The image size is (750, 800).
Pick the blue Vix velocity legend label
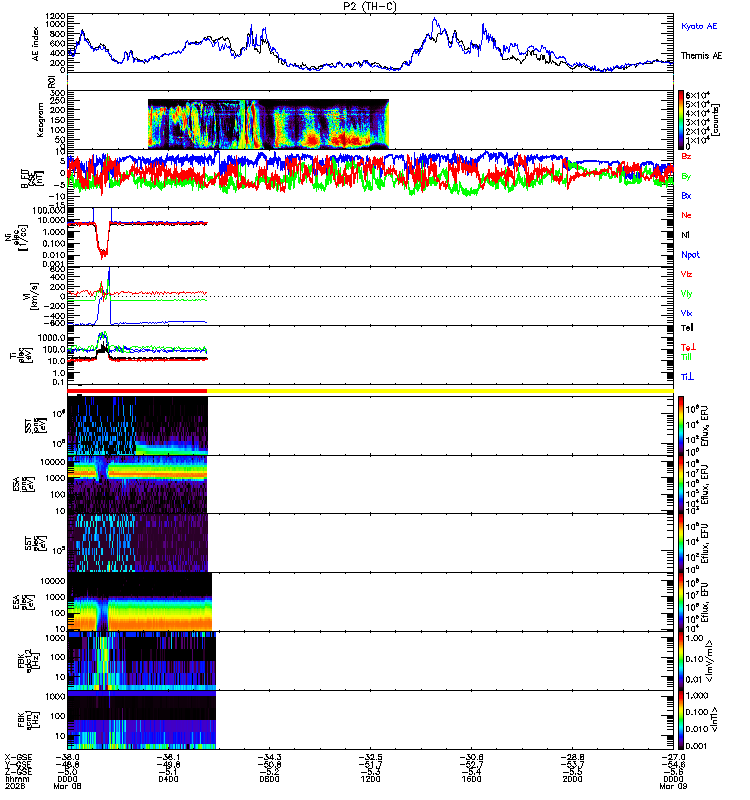pos(686,313)
